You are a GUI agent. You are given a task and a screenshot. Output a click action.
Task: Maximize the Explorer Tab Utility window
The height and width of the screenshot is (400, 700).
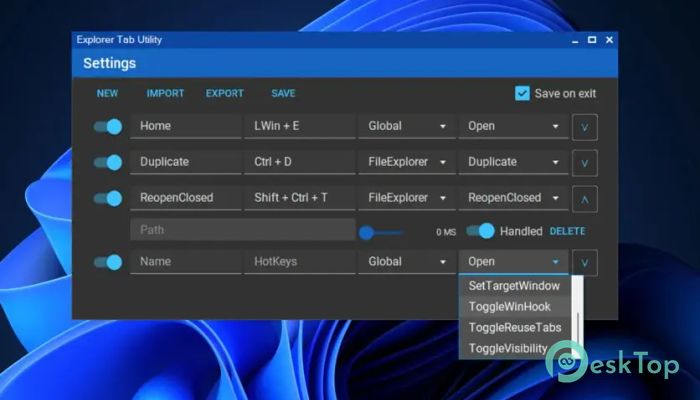pos(592,40)
